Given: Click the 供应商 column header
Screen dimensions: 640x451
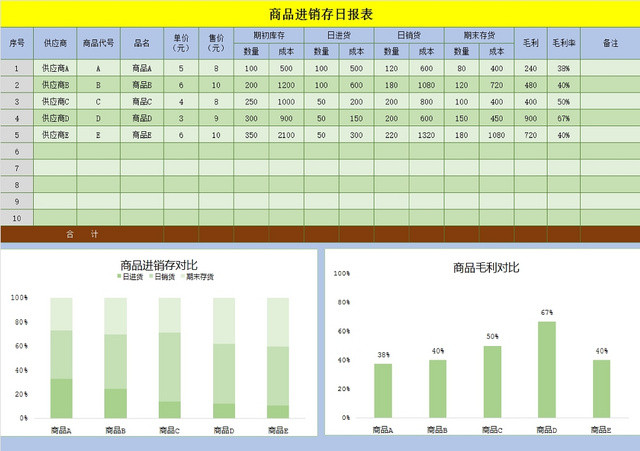Looking at the screenshot, I should 55,43.
